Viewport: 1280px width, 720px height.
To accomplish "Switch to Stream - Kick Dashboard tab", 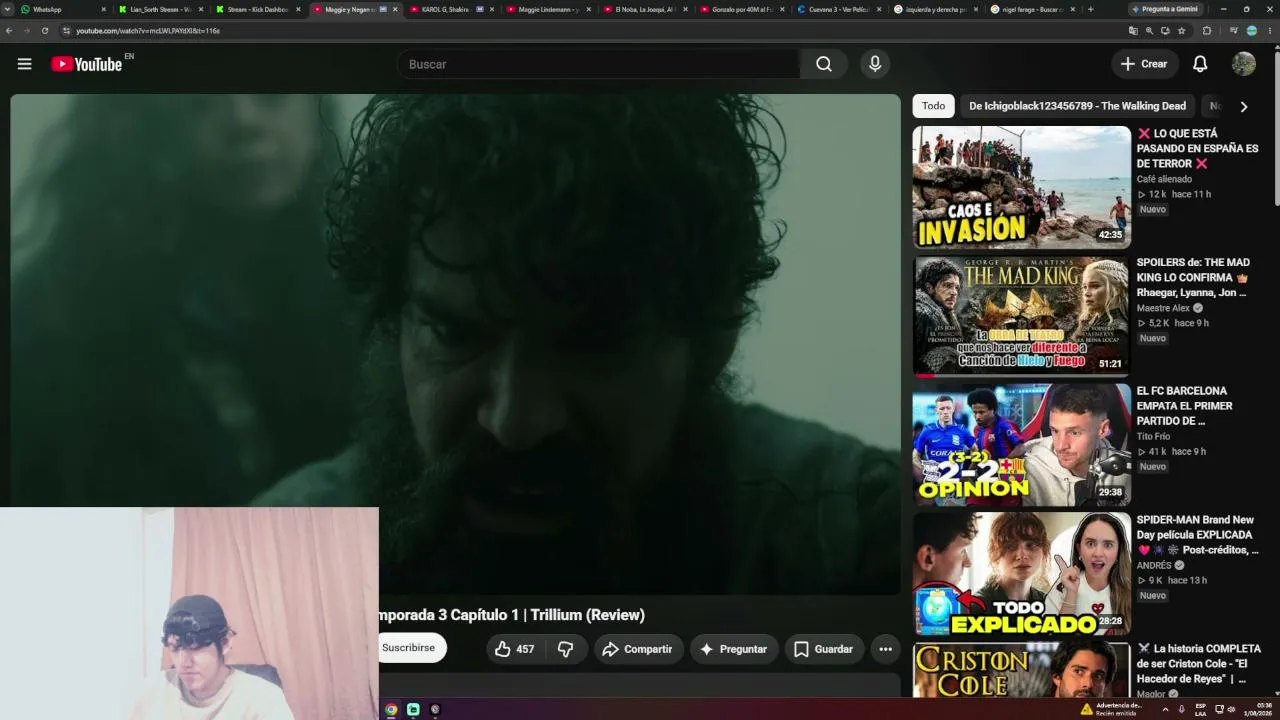I will pos(257,9).
